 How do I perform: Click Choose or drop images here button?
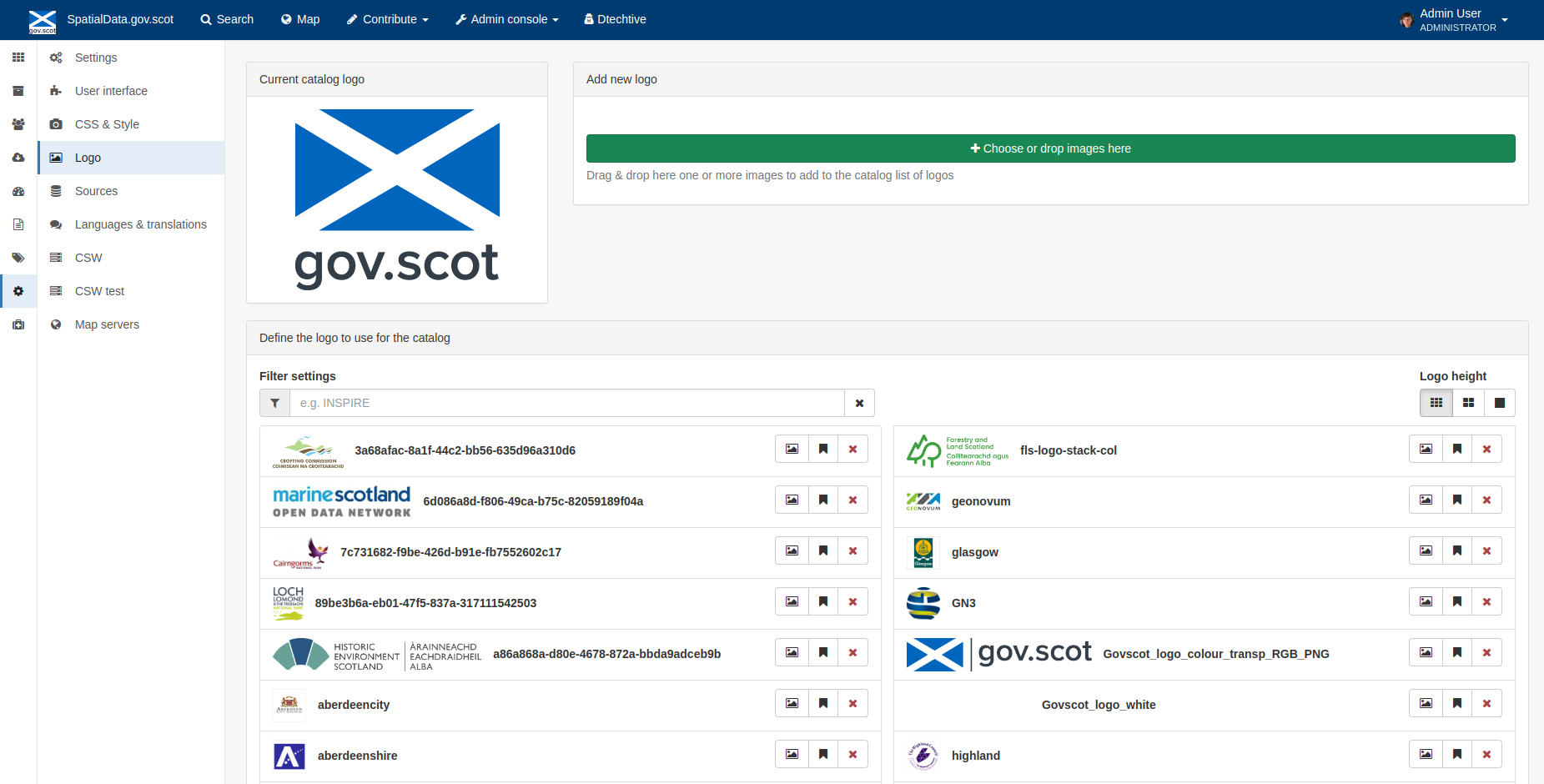point(1050,148)
